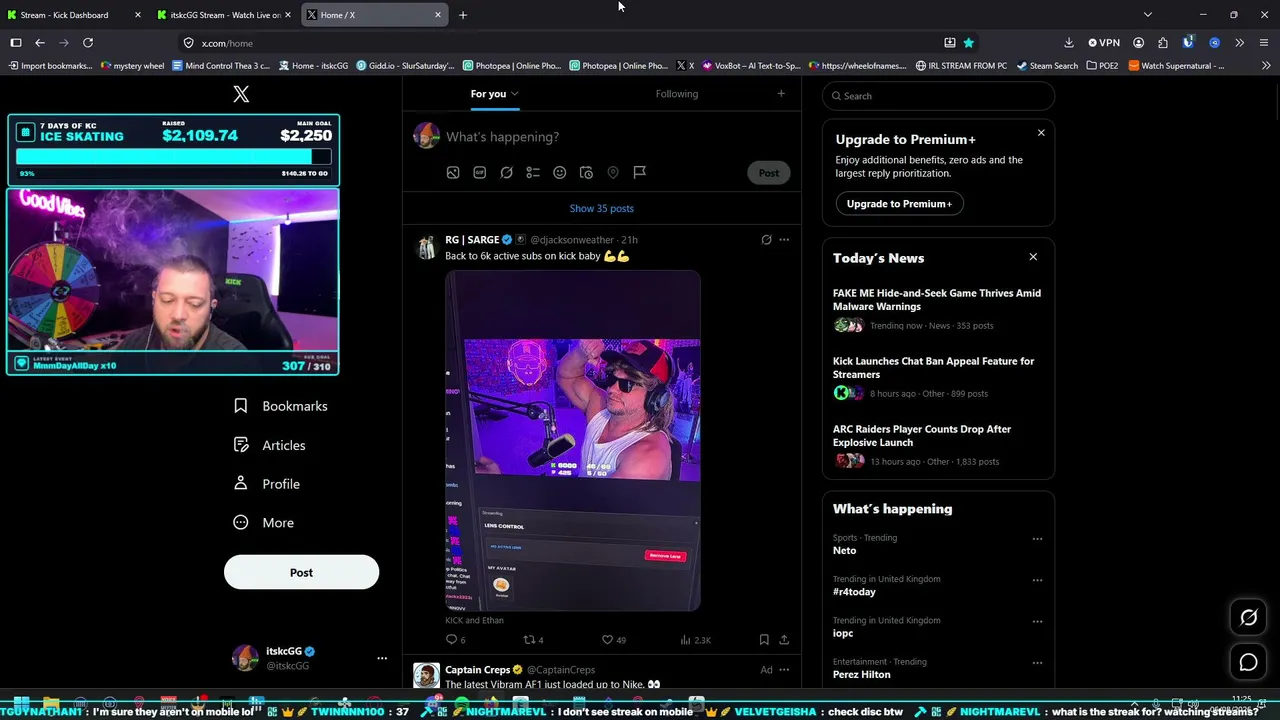
Task: Click the flag icon in the composer toolbar
Action: [x=640, y=173]
